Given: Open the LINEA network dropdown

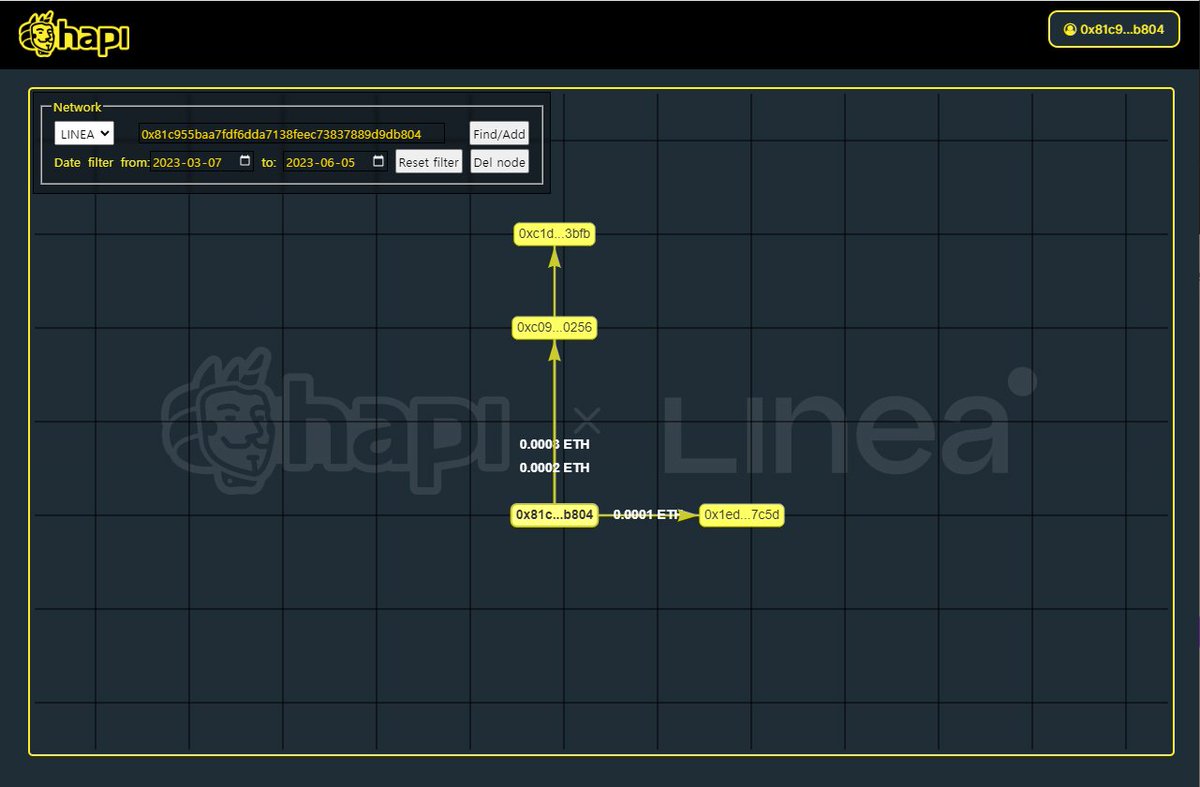Looking at the screenshot, I should (84, 133).
